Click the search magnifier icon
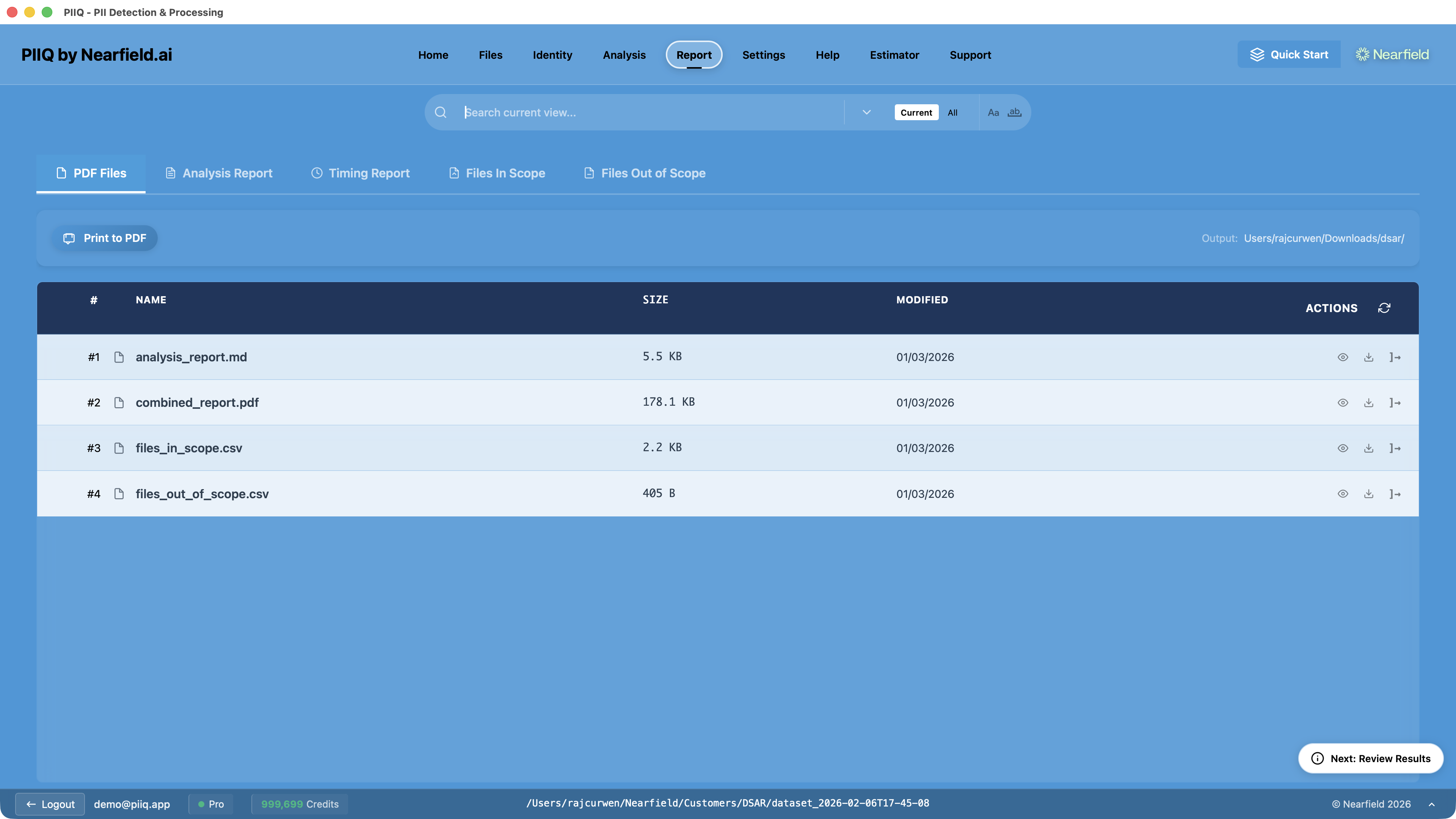1456x819 pixels. pyautogui.click(x=440, y=112)
